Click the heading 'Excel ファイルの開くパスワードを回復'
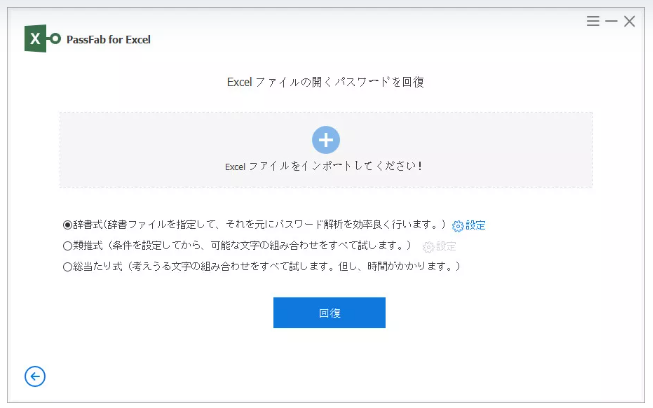Screen dimensions: 653x408 325,82
